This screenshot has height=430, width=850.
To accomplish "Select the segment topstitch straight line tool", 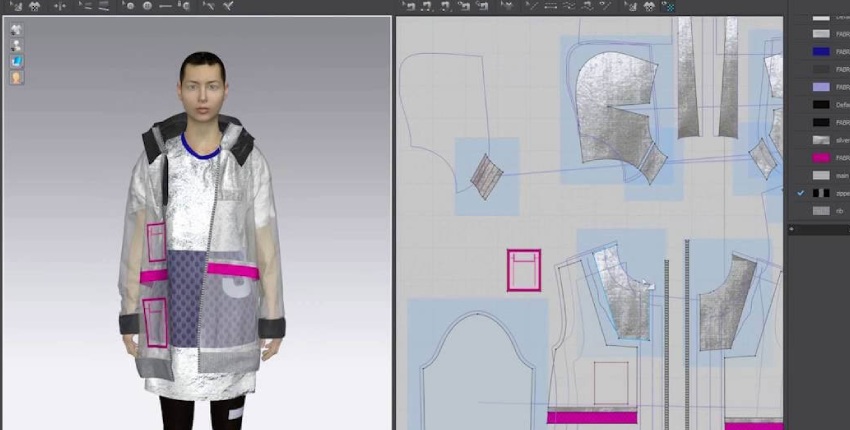I will [x=551, y=6].
